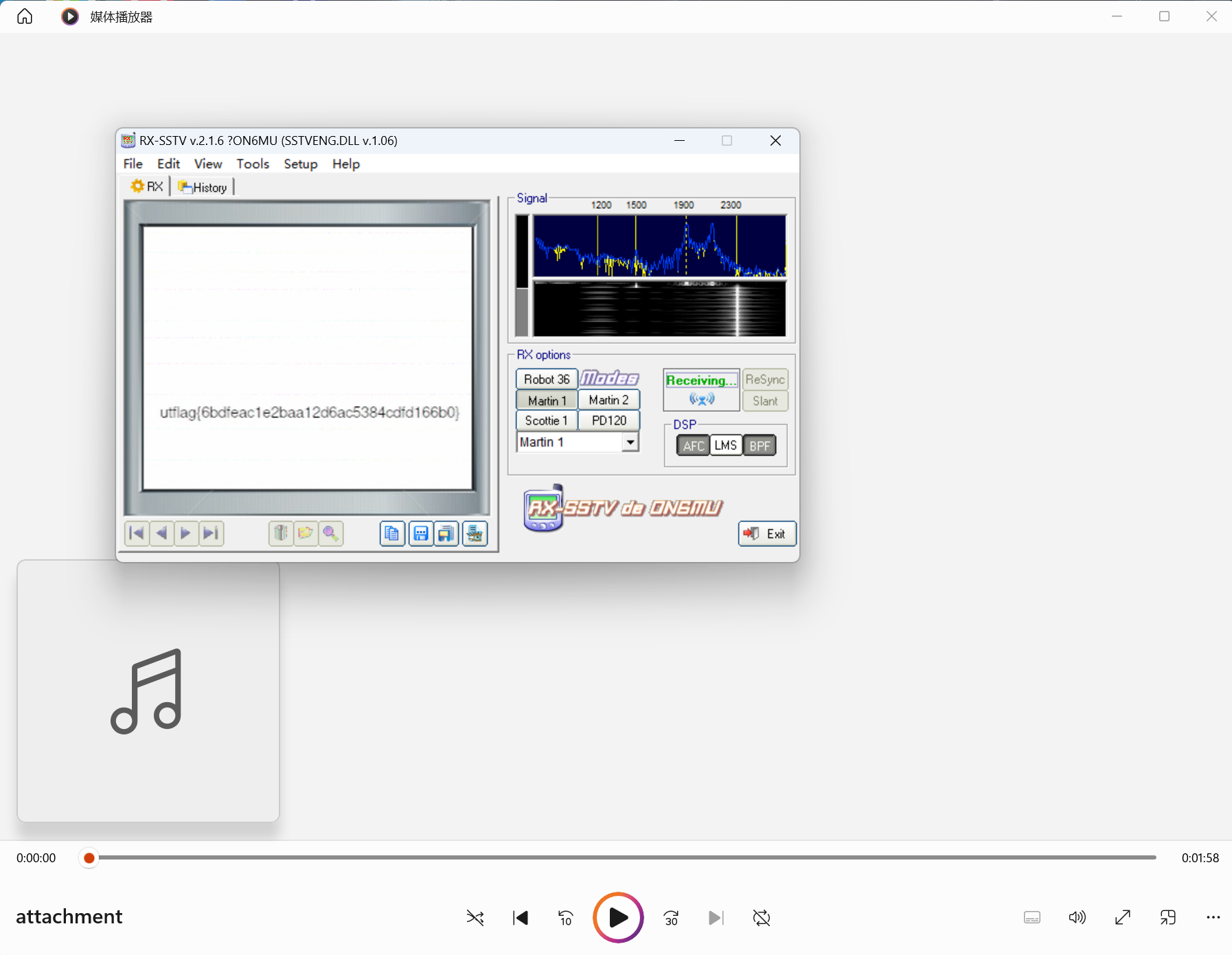Image resolution: width=1232 pixels, height=955 pixels.
Task: Click the ReSync button
Action: coord(765,379)
